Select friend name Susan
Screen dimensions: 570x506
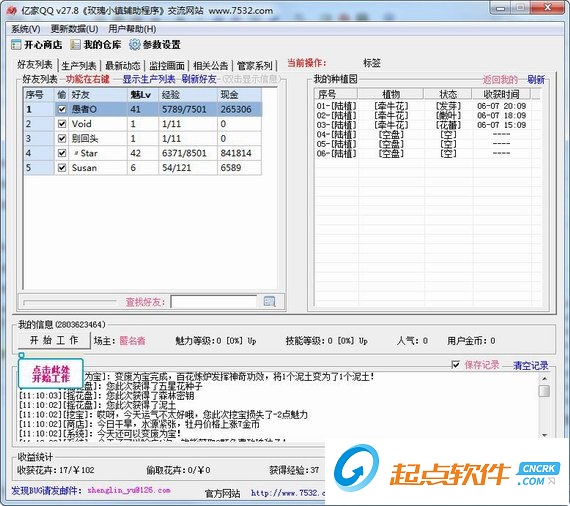coord(84,168)
